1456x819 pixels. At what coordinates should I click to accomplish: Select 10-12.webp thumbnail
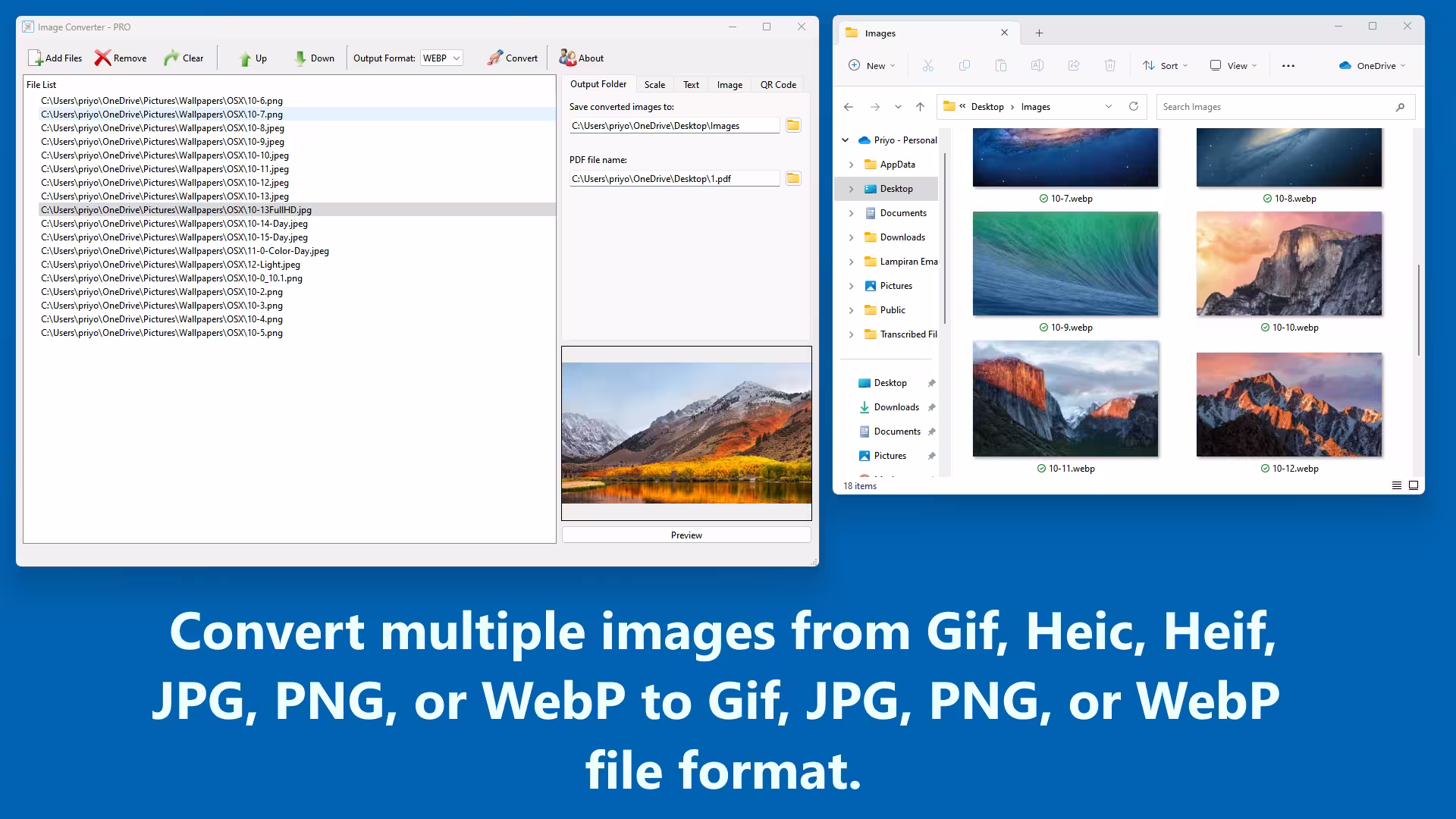[1289, 404]
